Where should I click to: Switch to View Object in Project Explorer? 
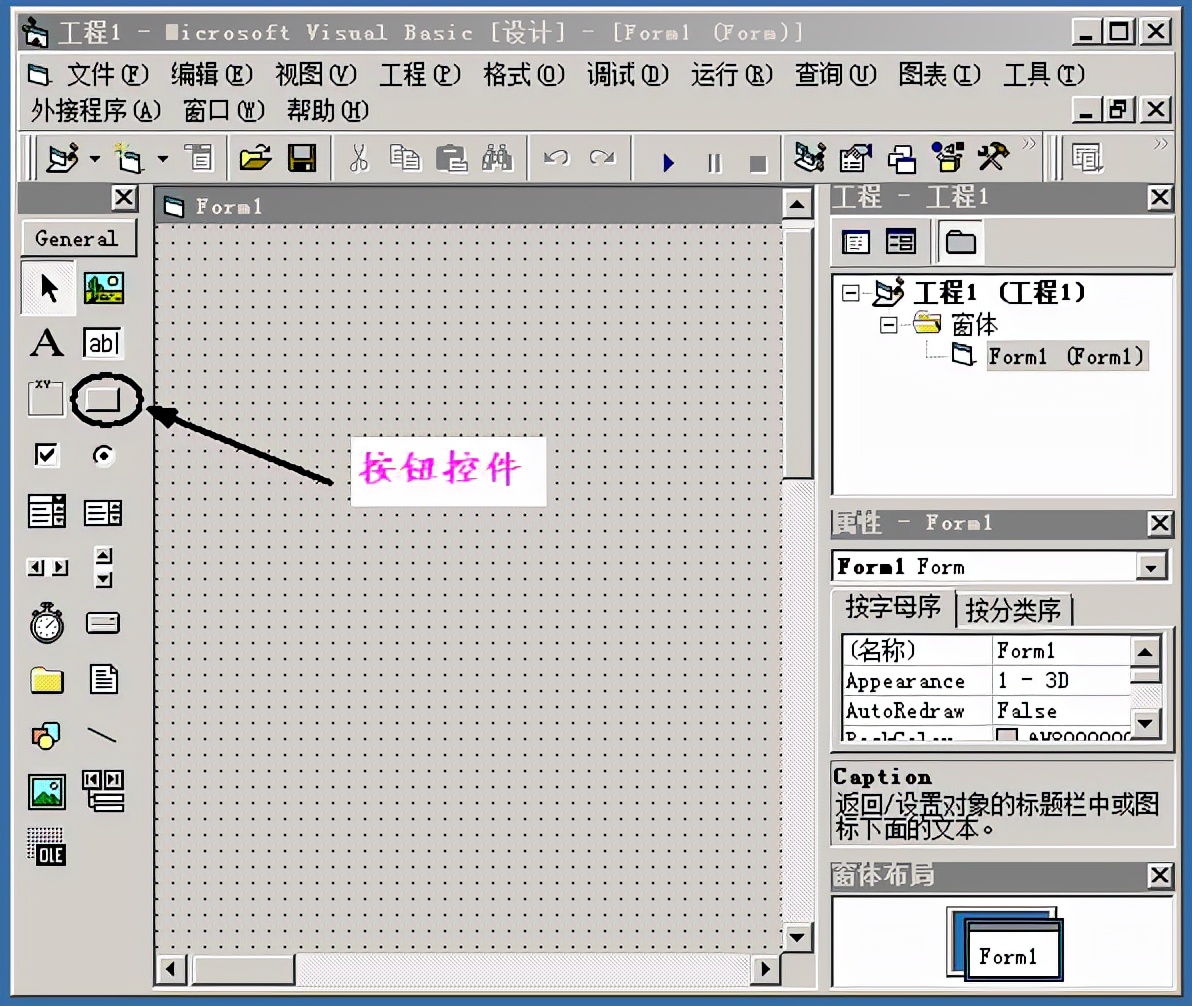coord(901,241)
